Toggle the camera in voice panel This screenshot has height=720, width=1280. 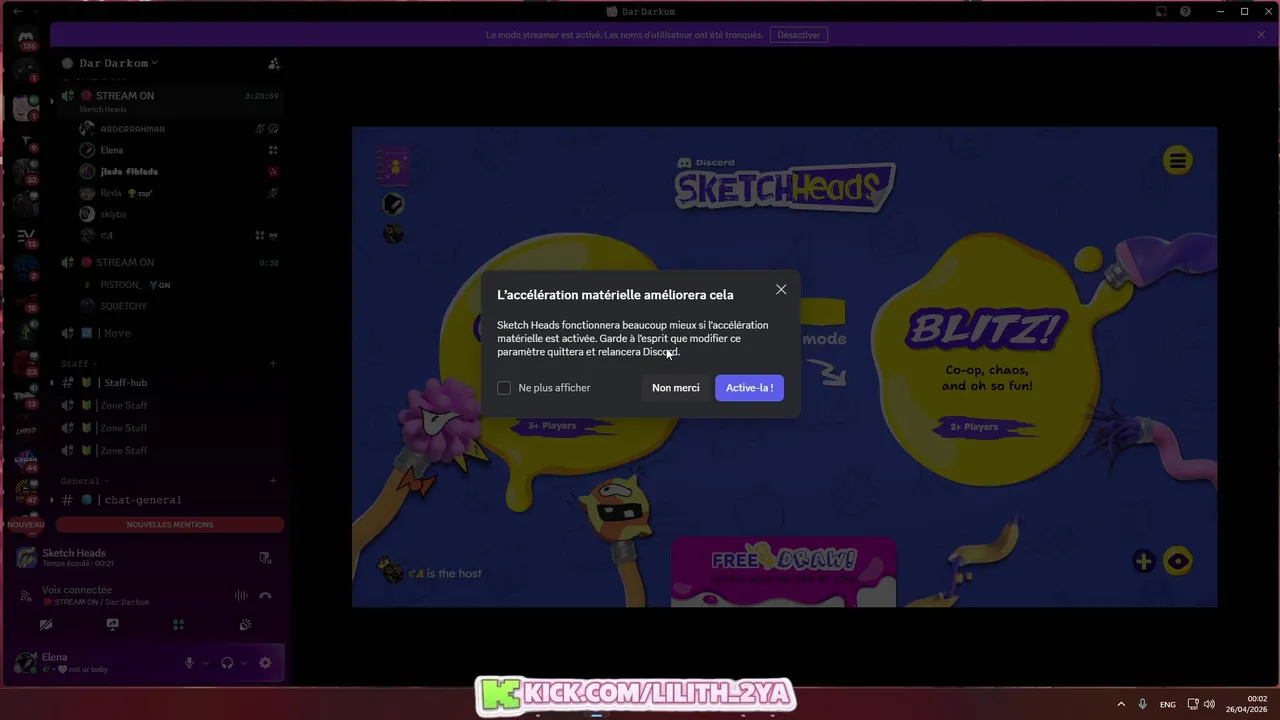tap(46, 625)
